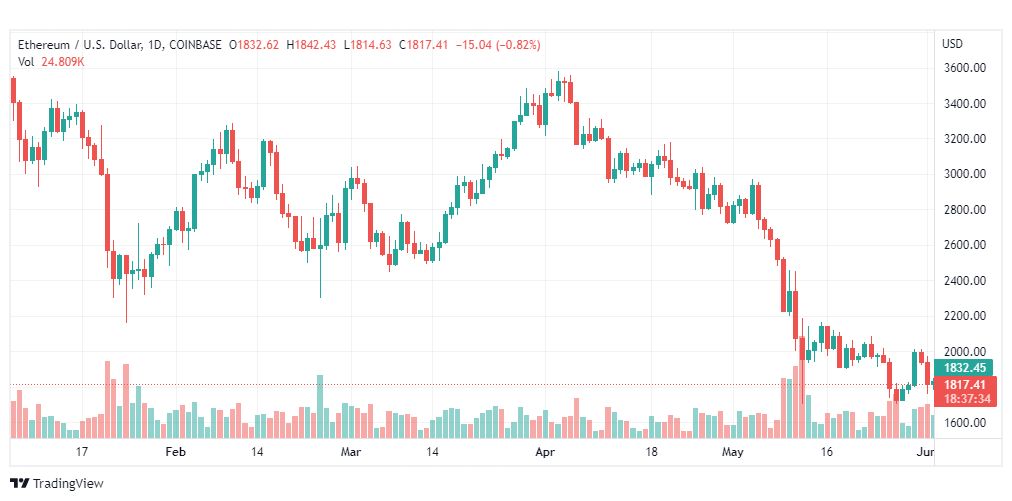Click the 2000.00 price axis label
Viewport: 1012px width, 501px height.
point(964,352)
